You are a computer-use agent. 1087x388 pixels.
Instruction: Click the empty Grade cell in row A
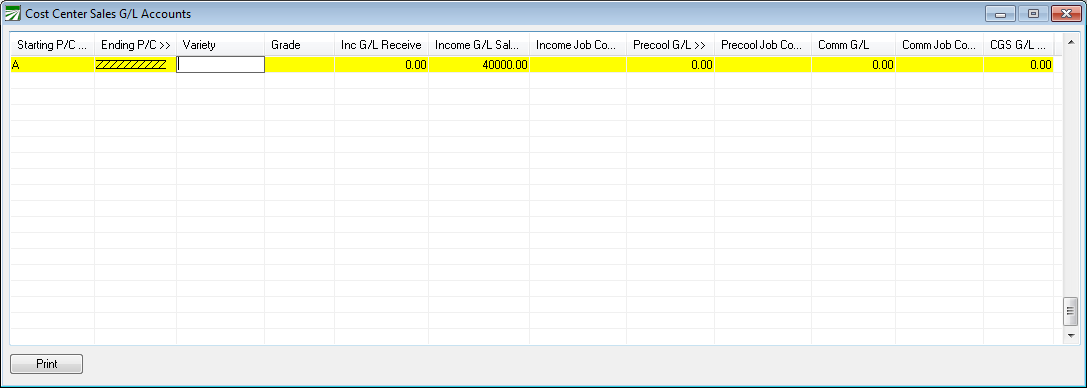click(x=299, y=64)
